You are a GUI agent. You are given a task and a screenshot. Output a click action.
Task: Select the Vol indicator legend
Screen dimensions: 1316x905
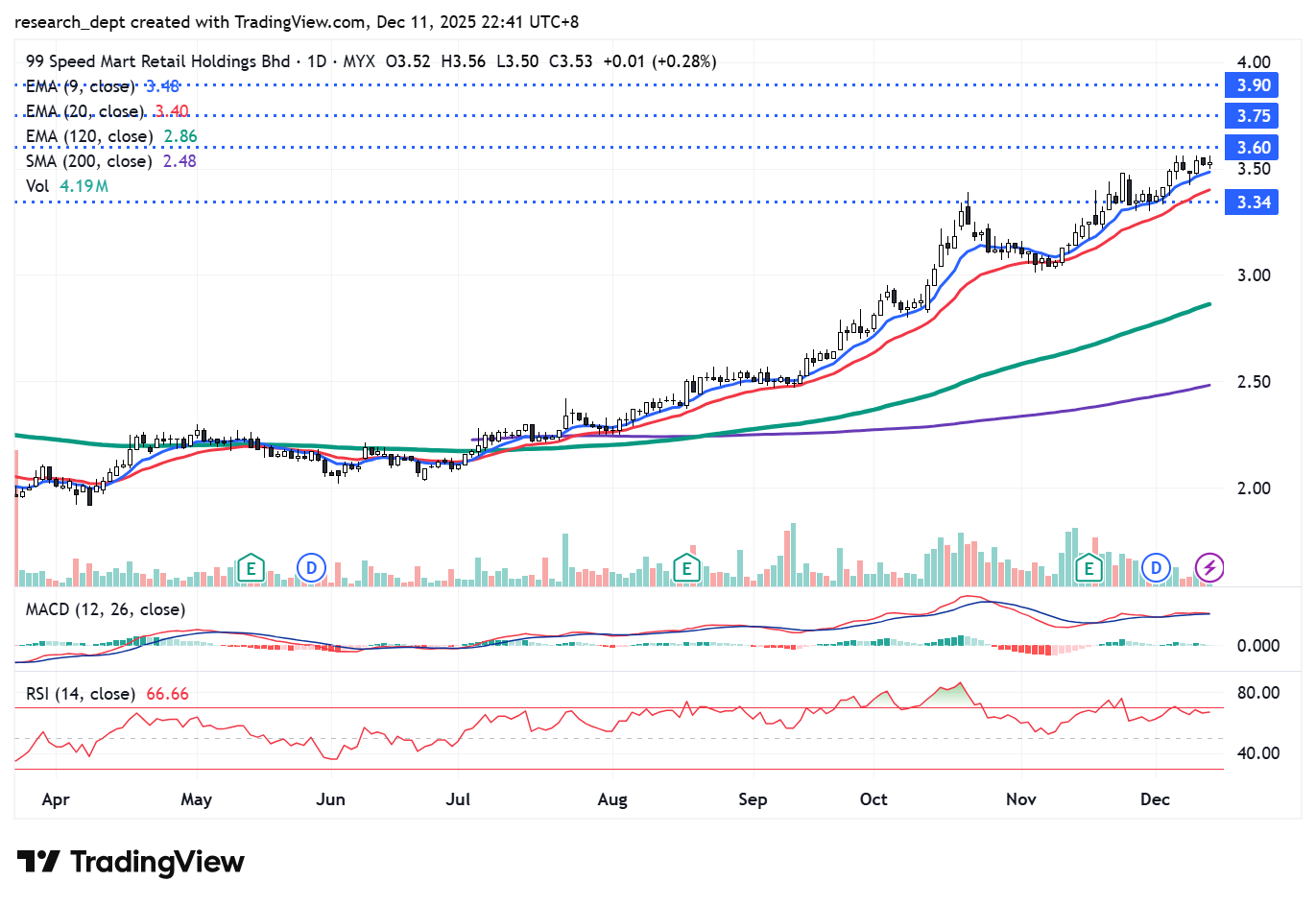(37, 186)
